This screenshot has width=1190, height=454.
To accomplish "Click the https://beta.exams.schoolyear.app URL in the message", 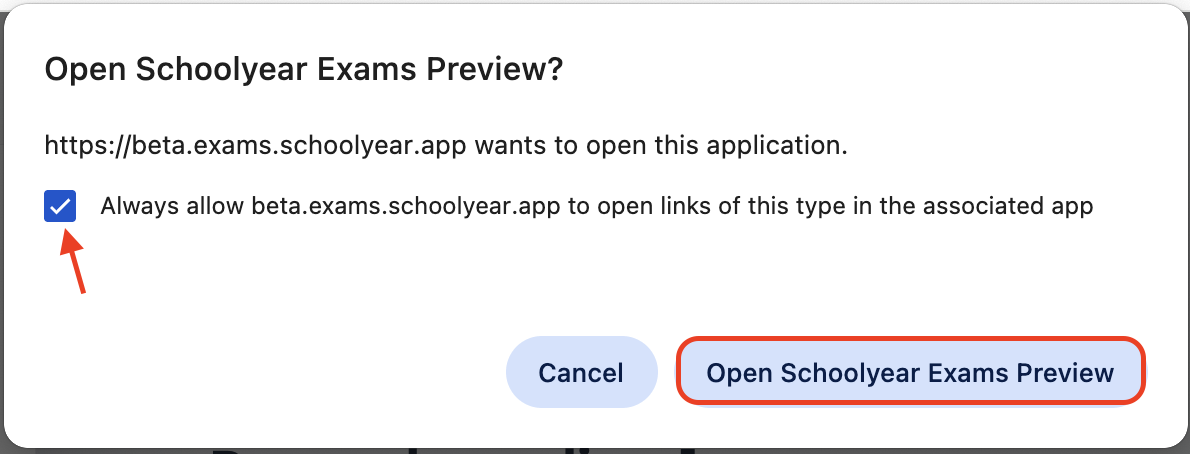I will (256, 145).
